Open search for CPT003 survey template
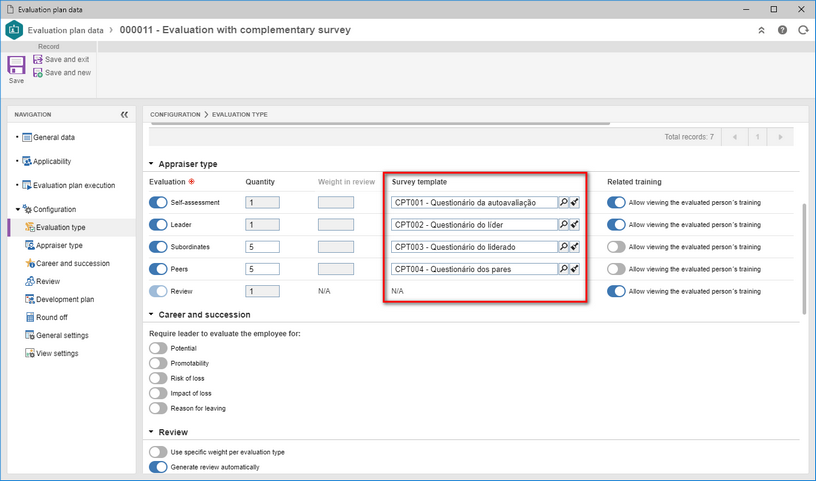 click(x=563, y=247)
